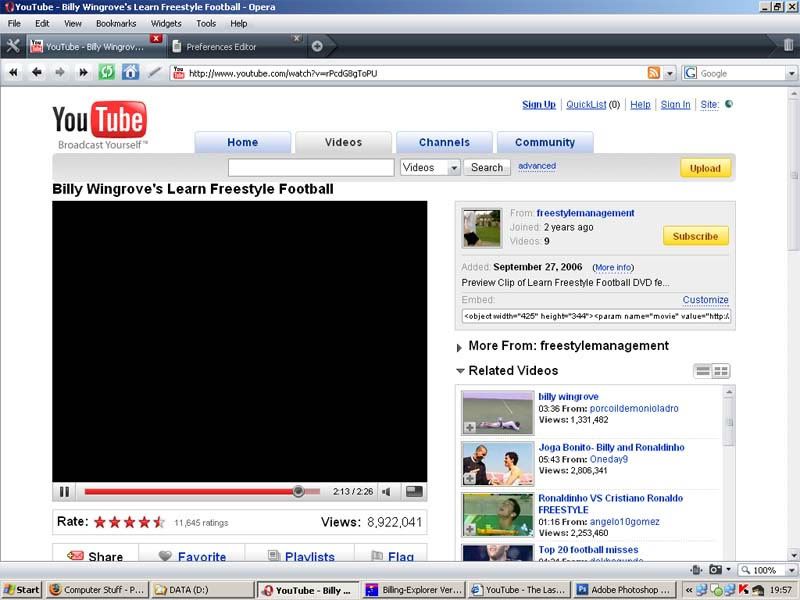Open the QuickList link
Screen dimensions: 800x600
[x=586, y=105]
